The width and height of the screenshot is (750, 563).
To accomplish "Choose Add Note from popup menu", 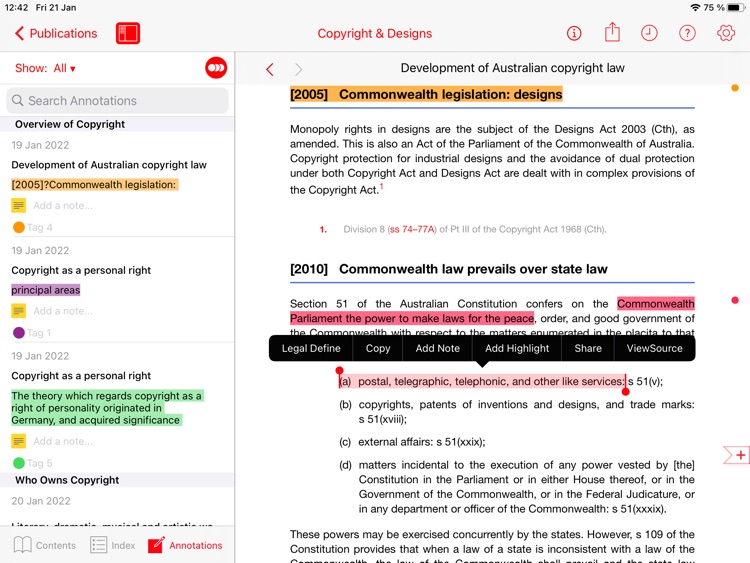I will tap(437, 348).
